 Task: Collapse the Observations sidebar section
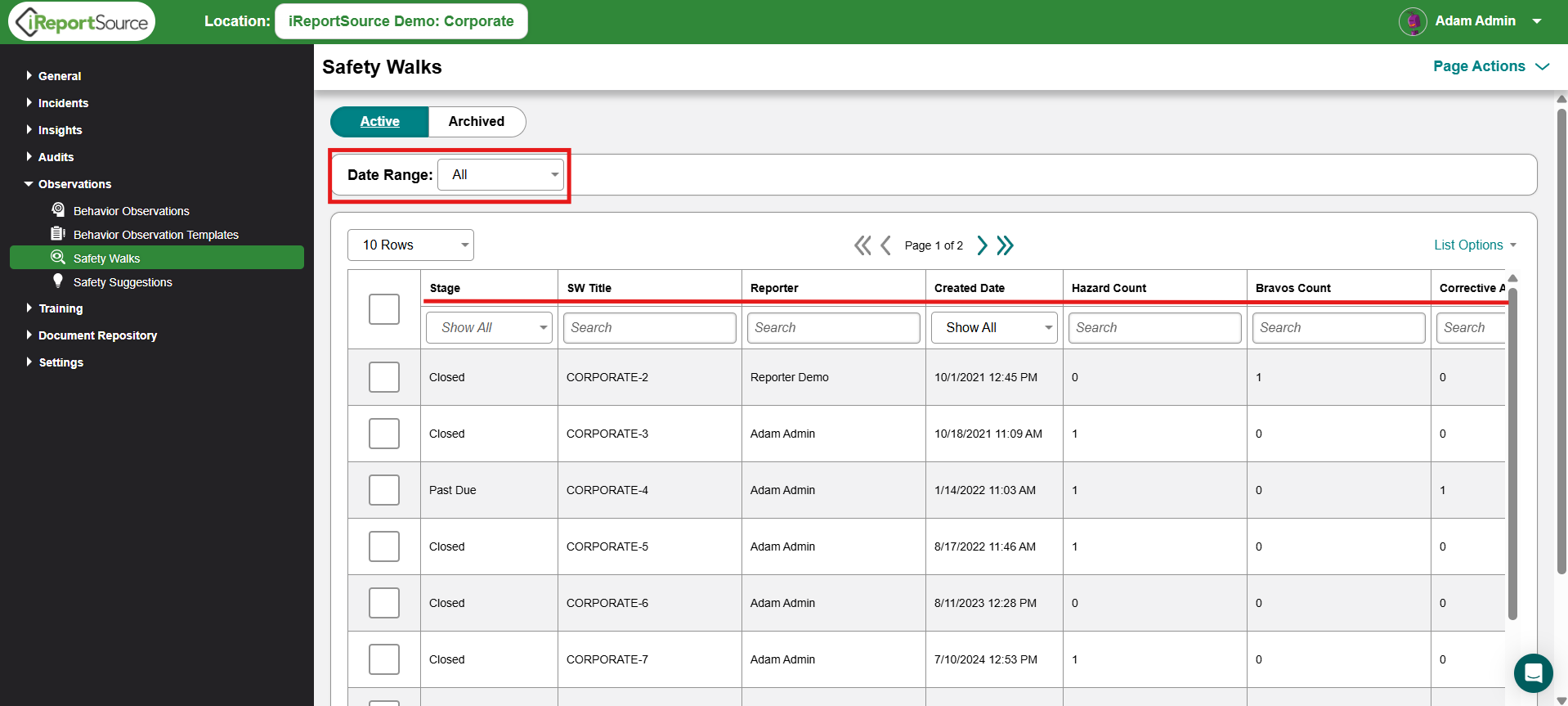click(68, 184)
